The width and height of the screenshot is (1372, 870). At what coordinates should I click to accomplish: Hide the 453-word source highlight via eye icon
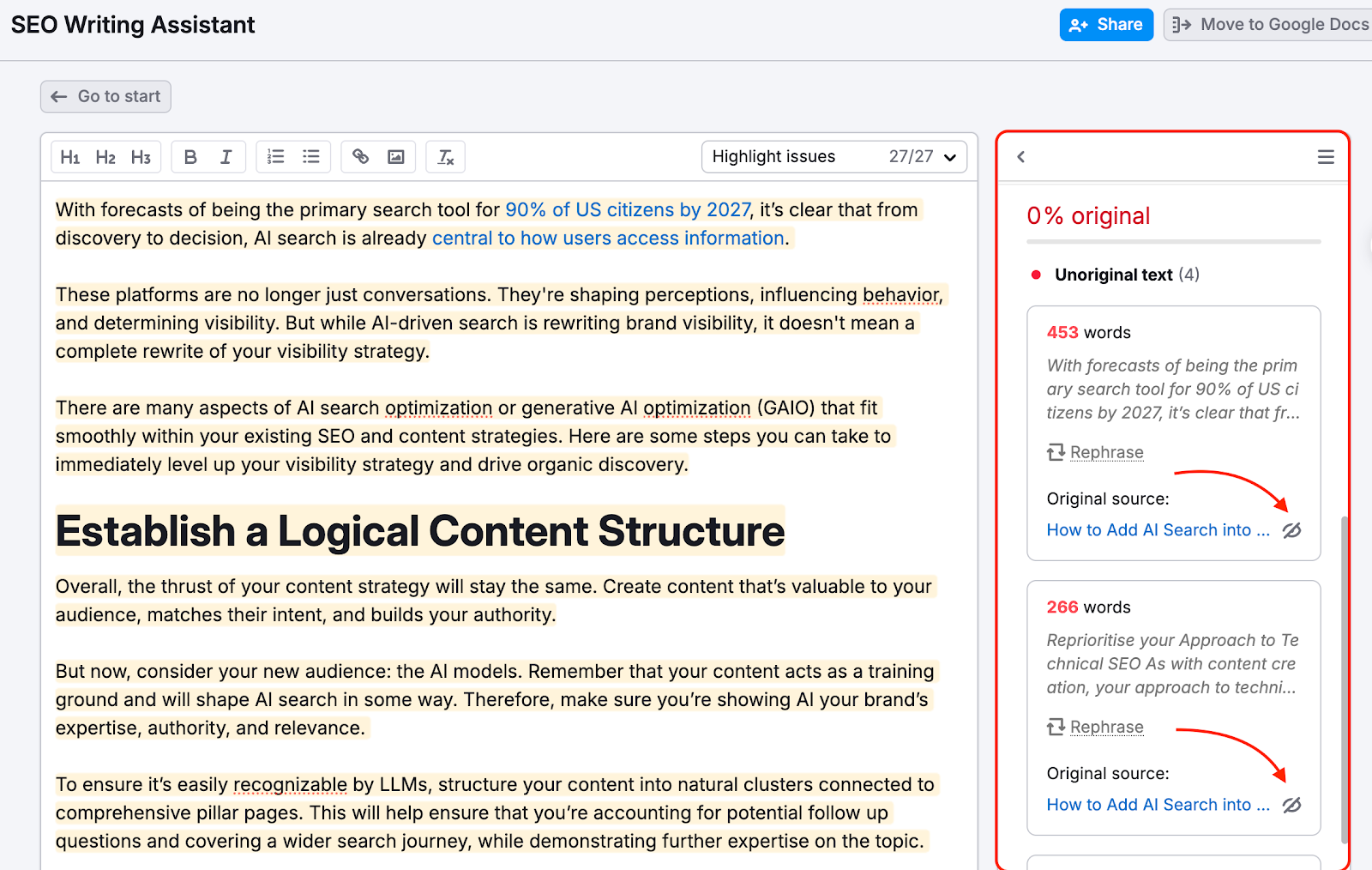(1292, 530)
